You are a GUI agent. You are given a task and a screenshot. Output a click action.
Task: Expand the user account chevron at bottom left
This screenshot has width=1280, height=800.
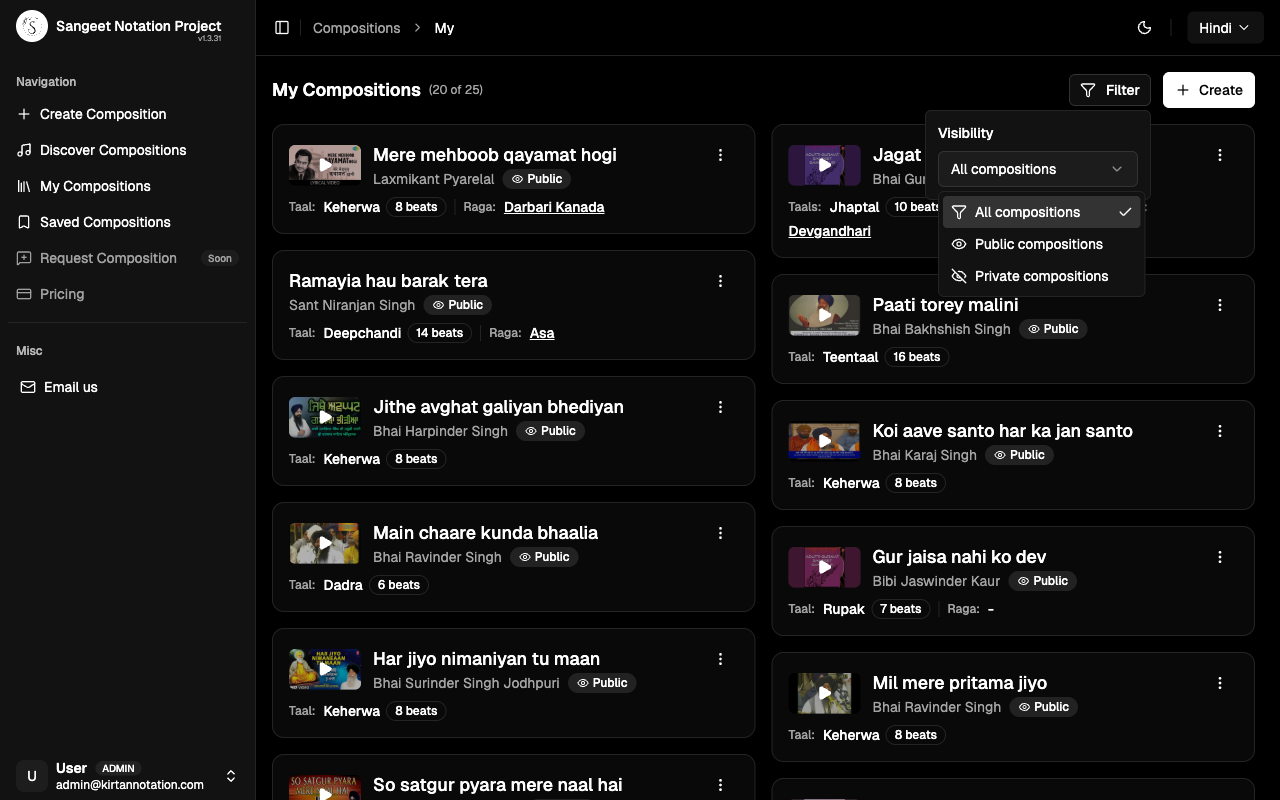(x=231, y=776)
